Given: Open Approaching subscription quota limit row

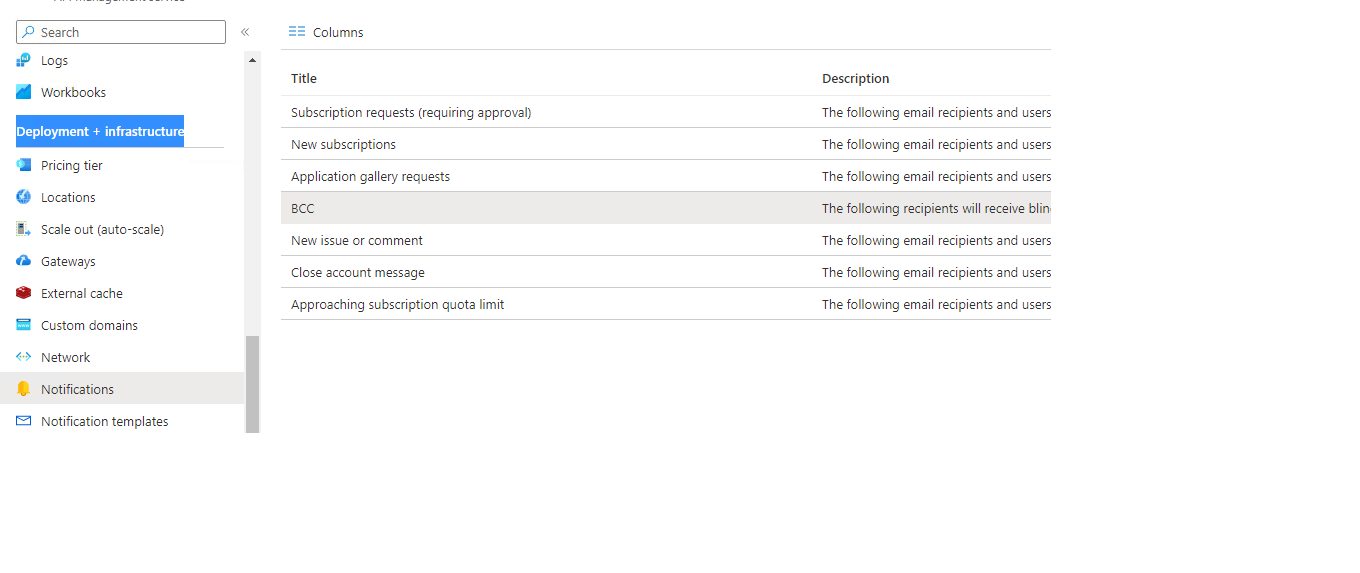Looking at the screenshot, I should point(666,304).
